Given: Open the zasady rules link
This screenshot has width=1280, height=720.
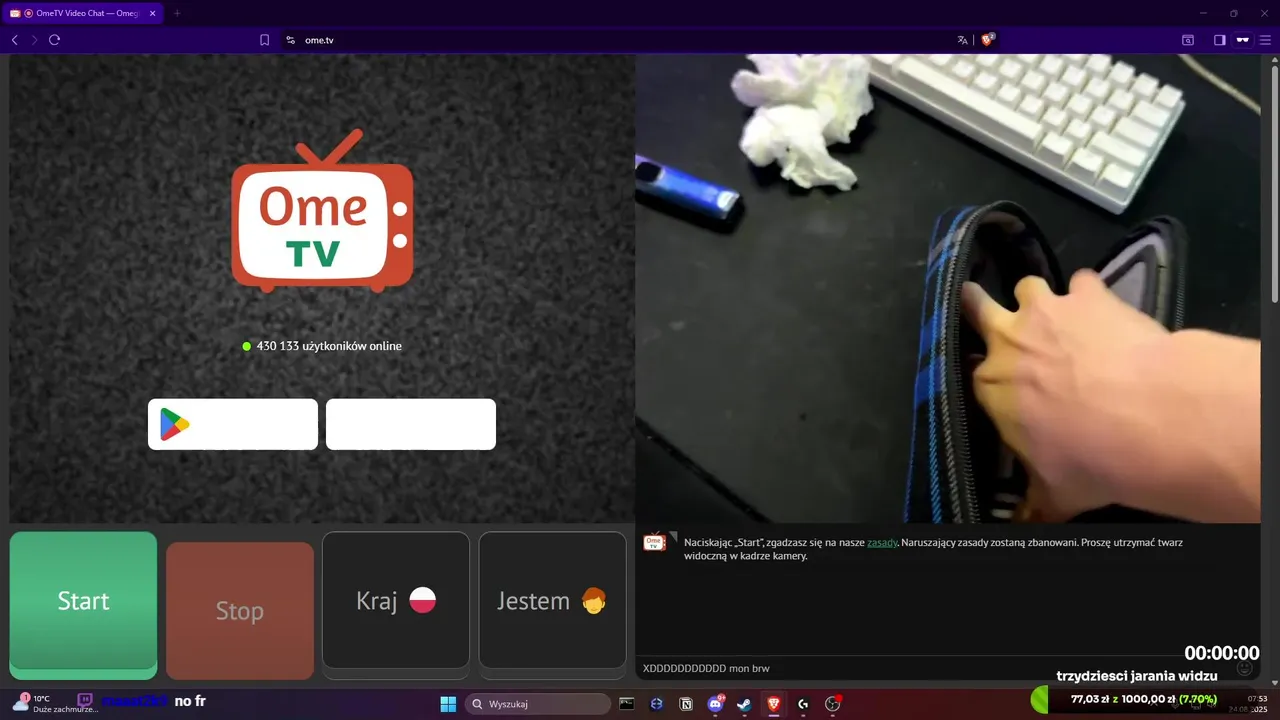Looking at the screenshot, I should [x=882, y=542].
